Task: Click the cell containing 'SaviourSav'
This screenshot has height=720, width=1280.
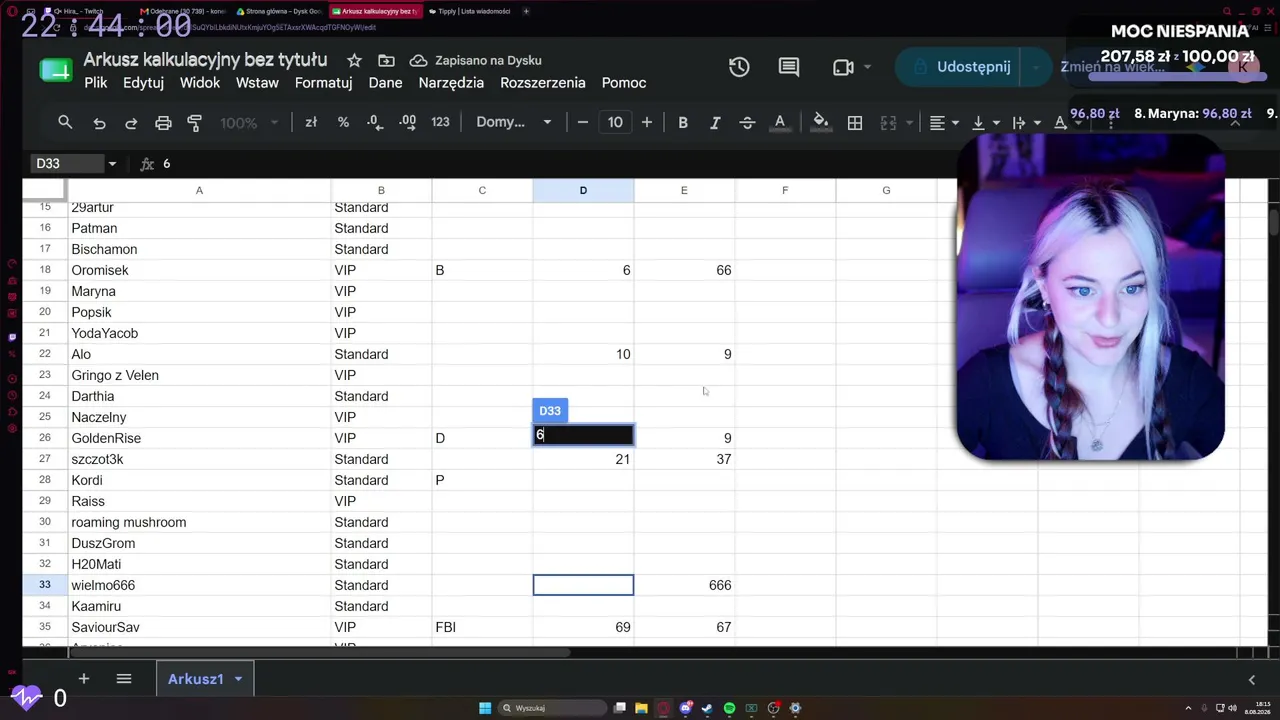Action: coord(199,627)
